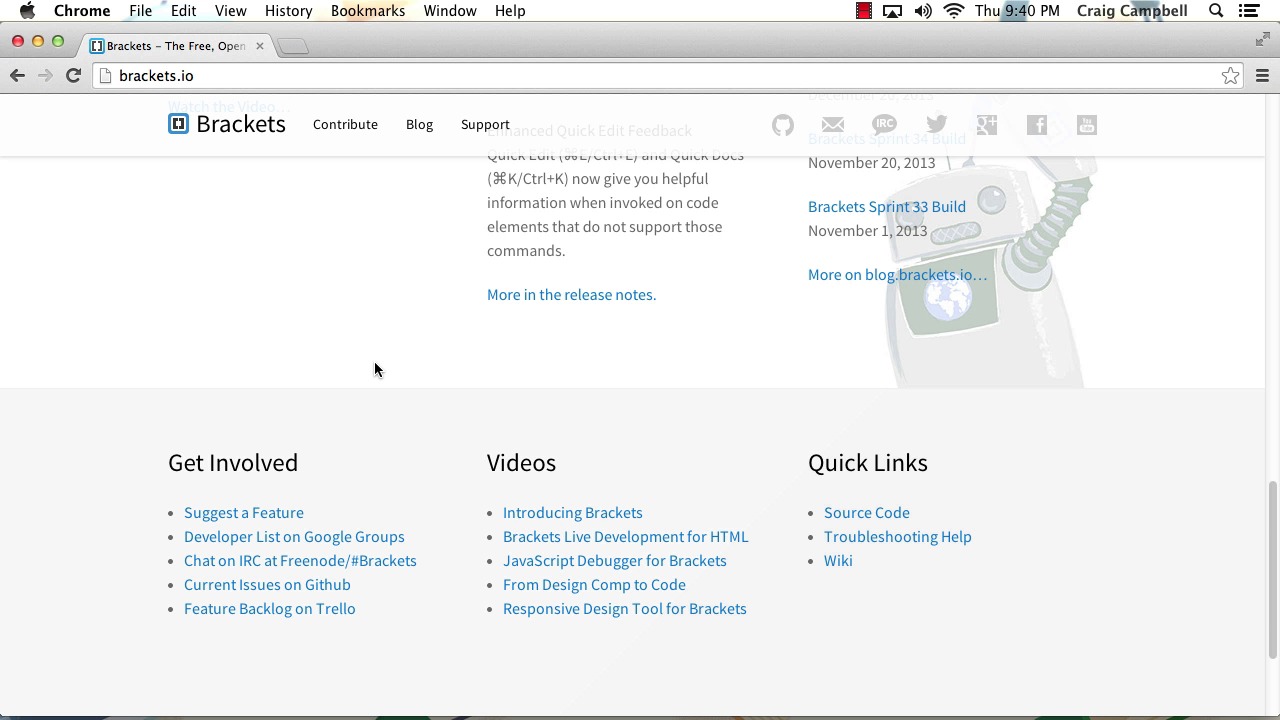Open the View menu

(x=230, y=11)
